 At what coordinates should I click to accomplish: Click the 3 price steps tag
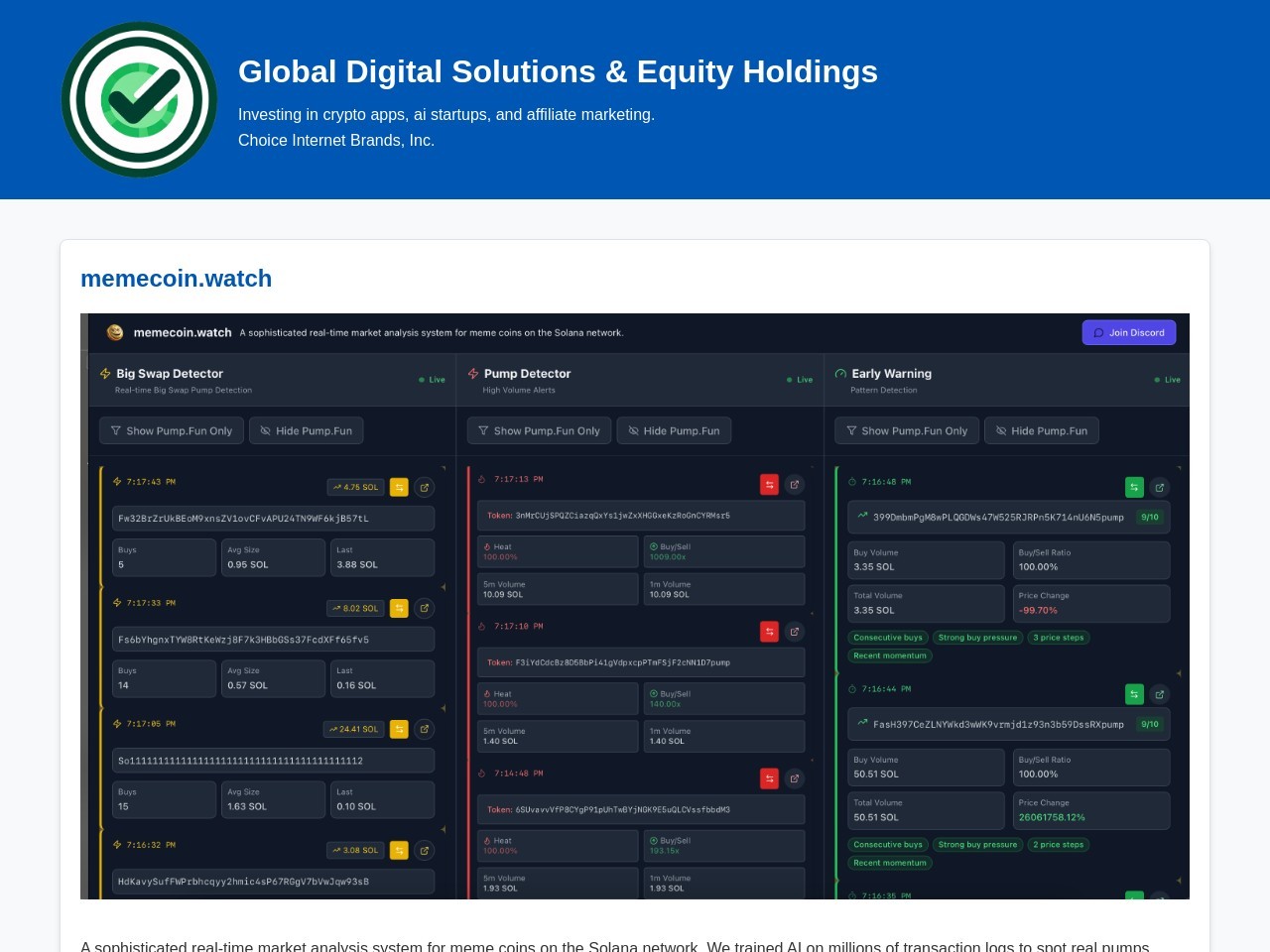[x=1059, y=638]
